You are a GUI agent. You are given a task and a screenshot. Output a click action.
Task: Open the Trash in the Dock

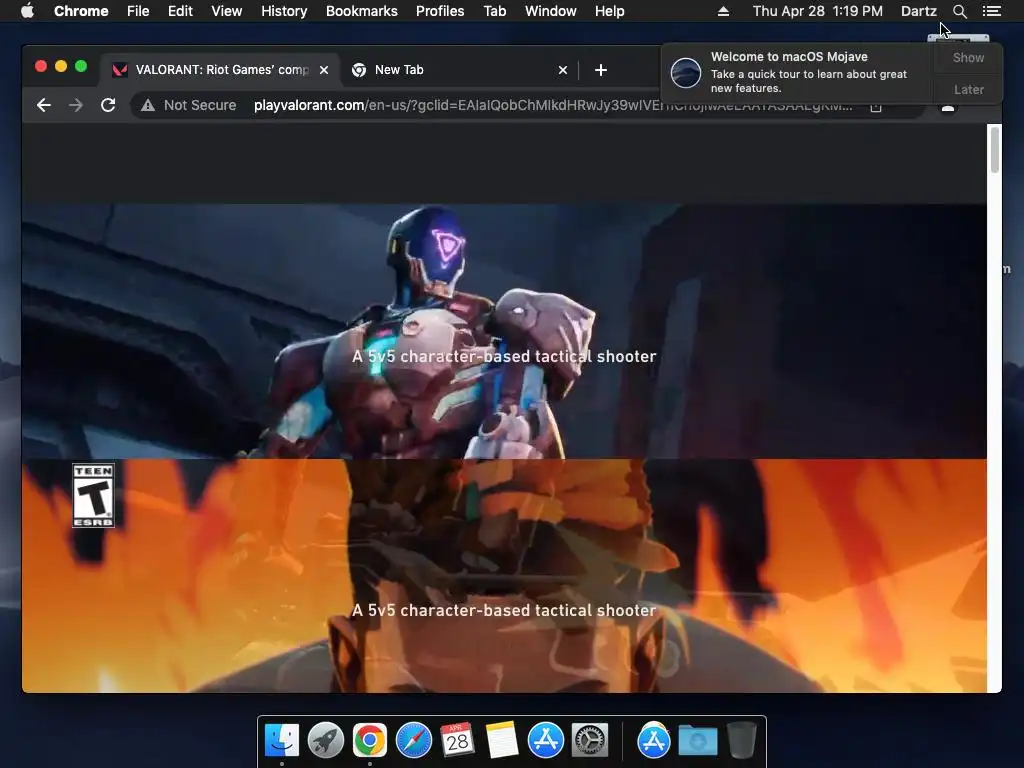(x=741, y=740)
